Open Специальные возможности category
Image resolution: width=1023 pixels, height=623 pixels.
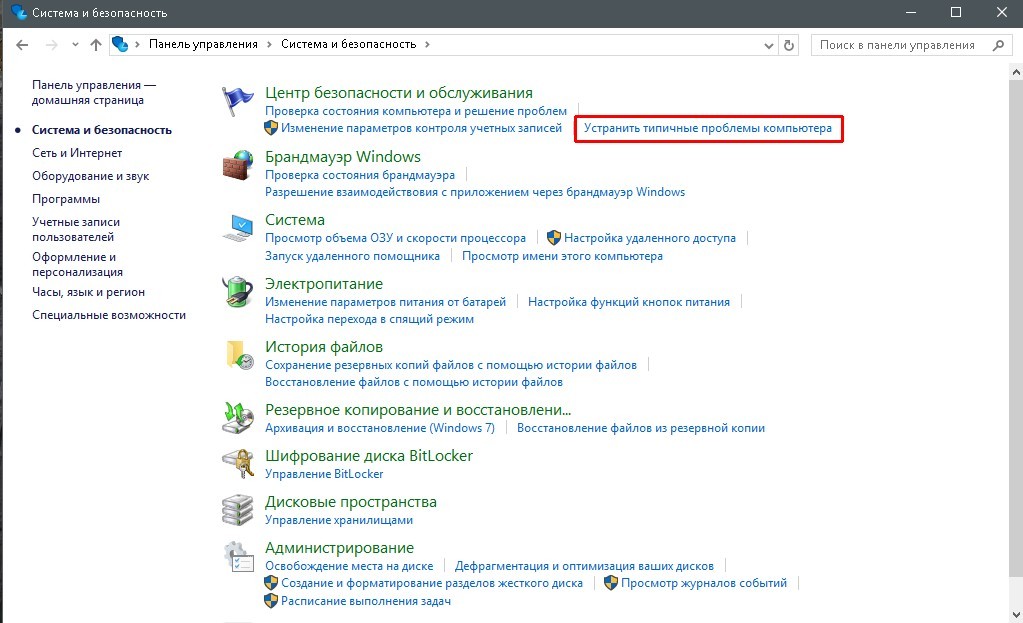pyautogui.click(x=109, y=315)
